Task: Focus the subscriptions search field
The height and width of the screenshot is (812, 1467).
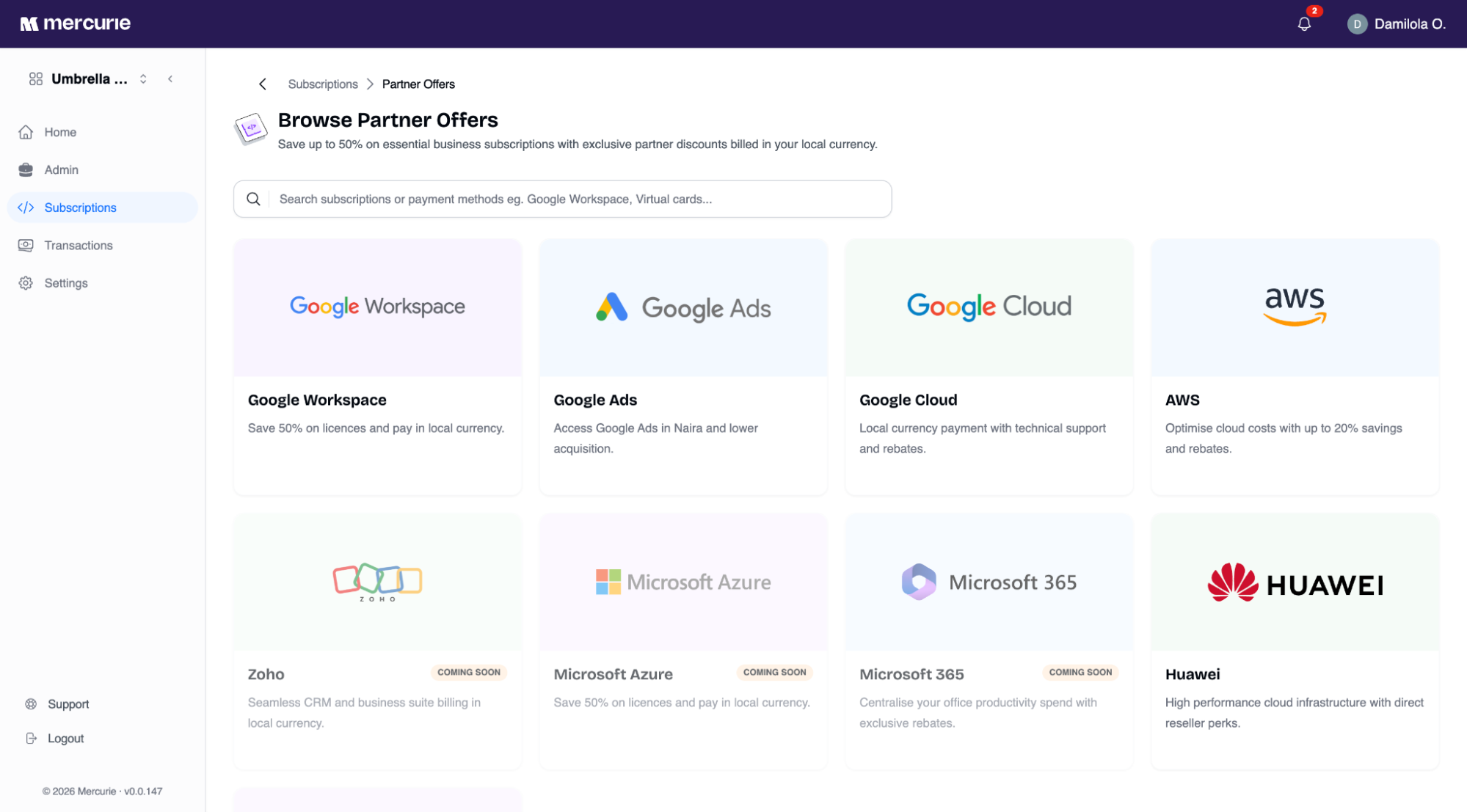Action: point(562,199)
